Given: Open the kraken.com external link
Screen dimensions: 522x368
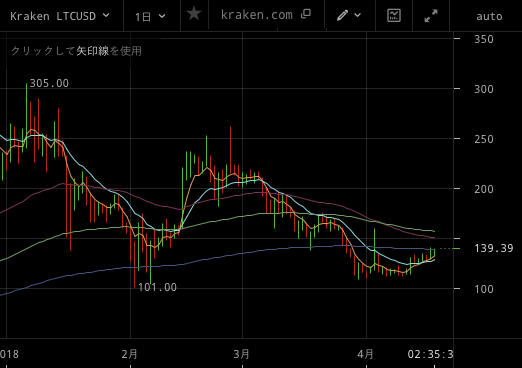Looking at the screenshot, I should (266, 15).
